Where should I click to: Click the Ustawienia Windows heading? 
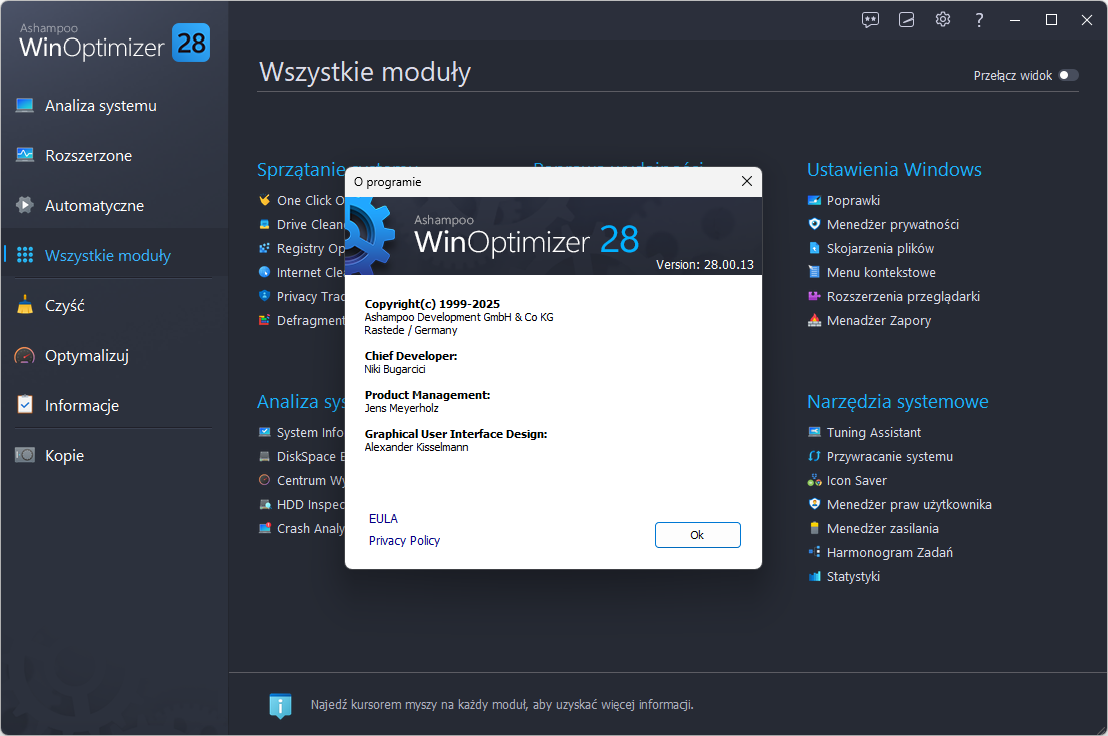894,170
